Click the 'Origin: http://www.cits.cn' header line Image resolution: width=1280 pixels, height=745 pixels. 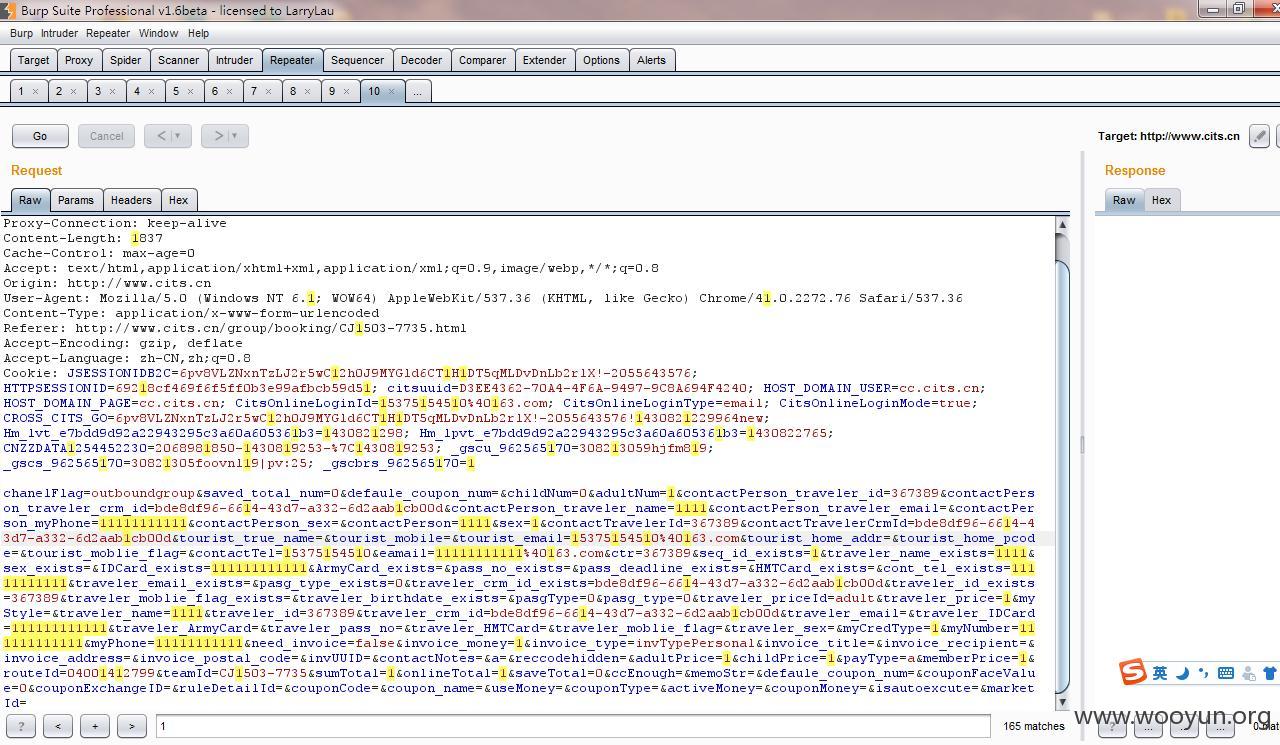(107, 283)
